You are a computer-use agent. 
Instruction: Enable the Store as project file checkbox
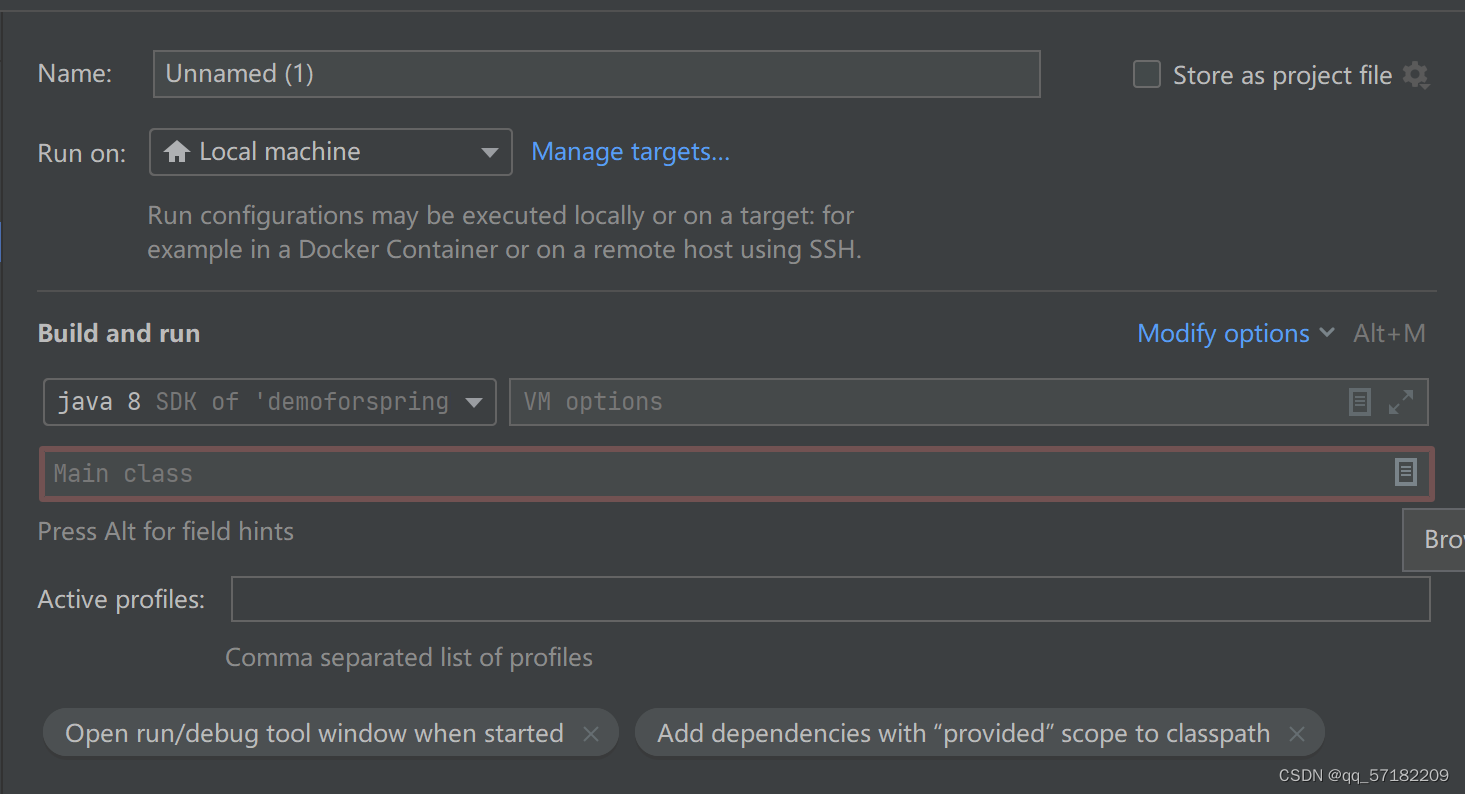tap(1146, 73)
